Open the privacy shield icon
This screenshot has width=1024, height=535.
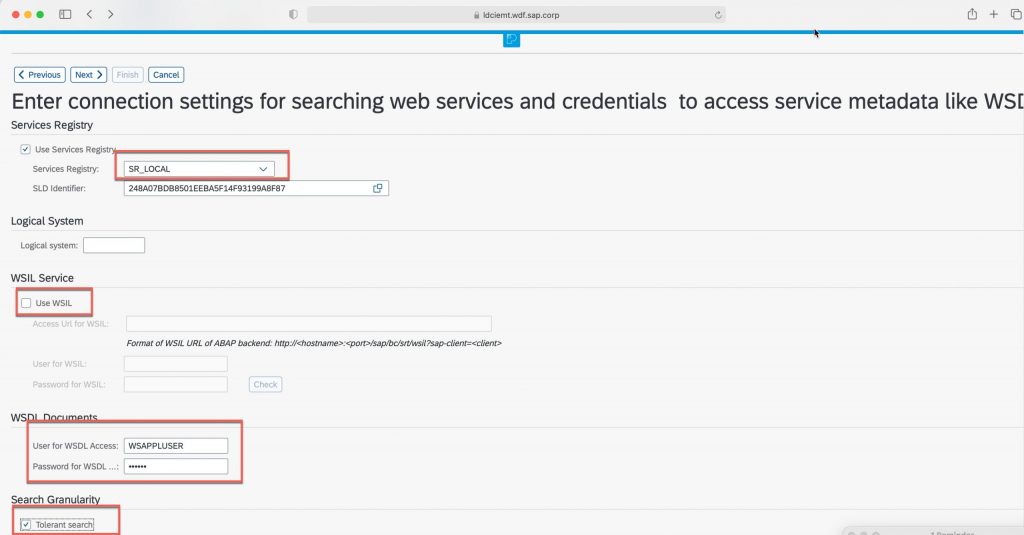pos(293,14)
